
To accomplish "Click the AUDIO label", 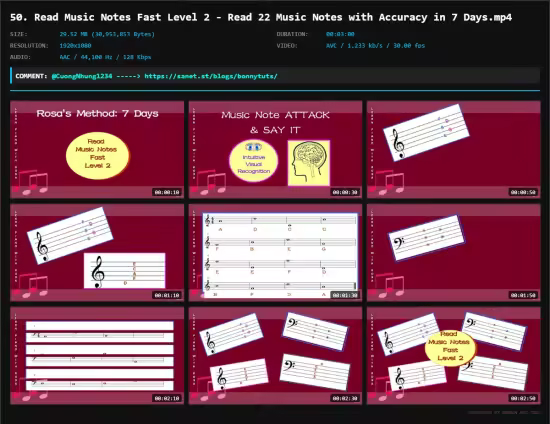I will point(20,57).
